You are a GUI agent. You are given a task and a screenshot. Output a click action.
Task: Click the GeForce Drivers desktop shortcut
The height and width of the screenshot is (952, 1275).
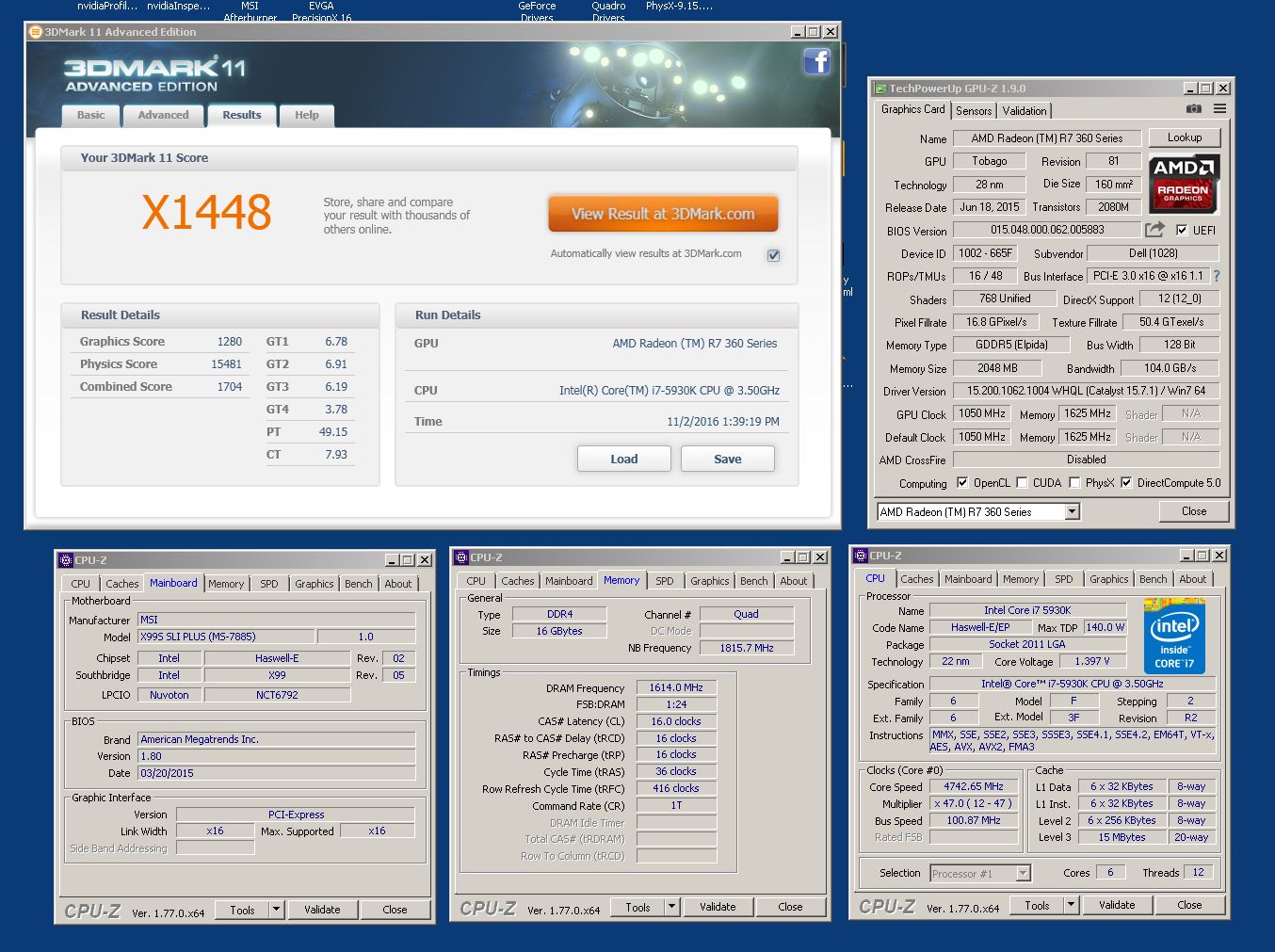pyautogui.click(x=537, y=10)
